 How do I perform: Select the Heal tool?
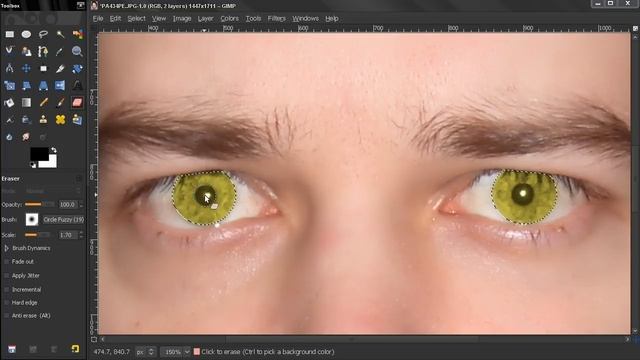(x=60, y=120)
